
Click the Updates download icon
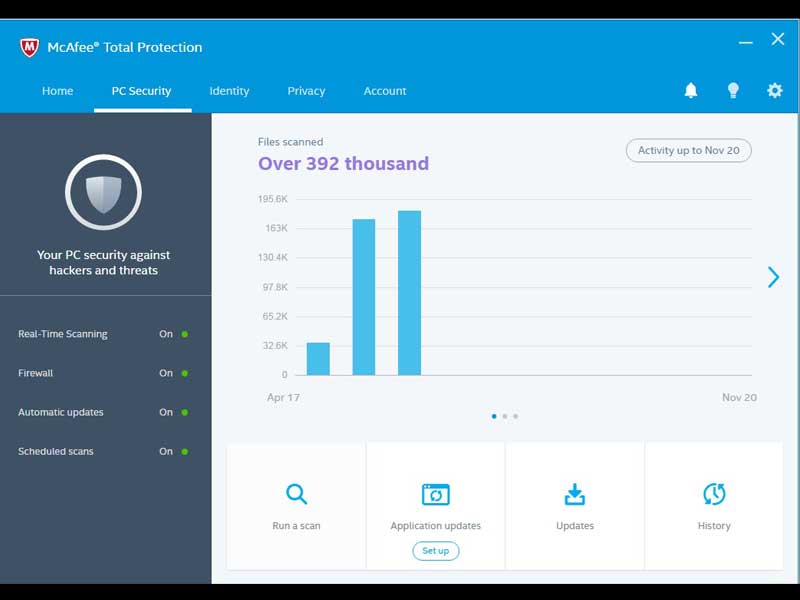pyautogui.click(x=575, y=494)
